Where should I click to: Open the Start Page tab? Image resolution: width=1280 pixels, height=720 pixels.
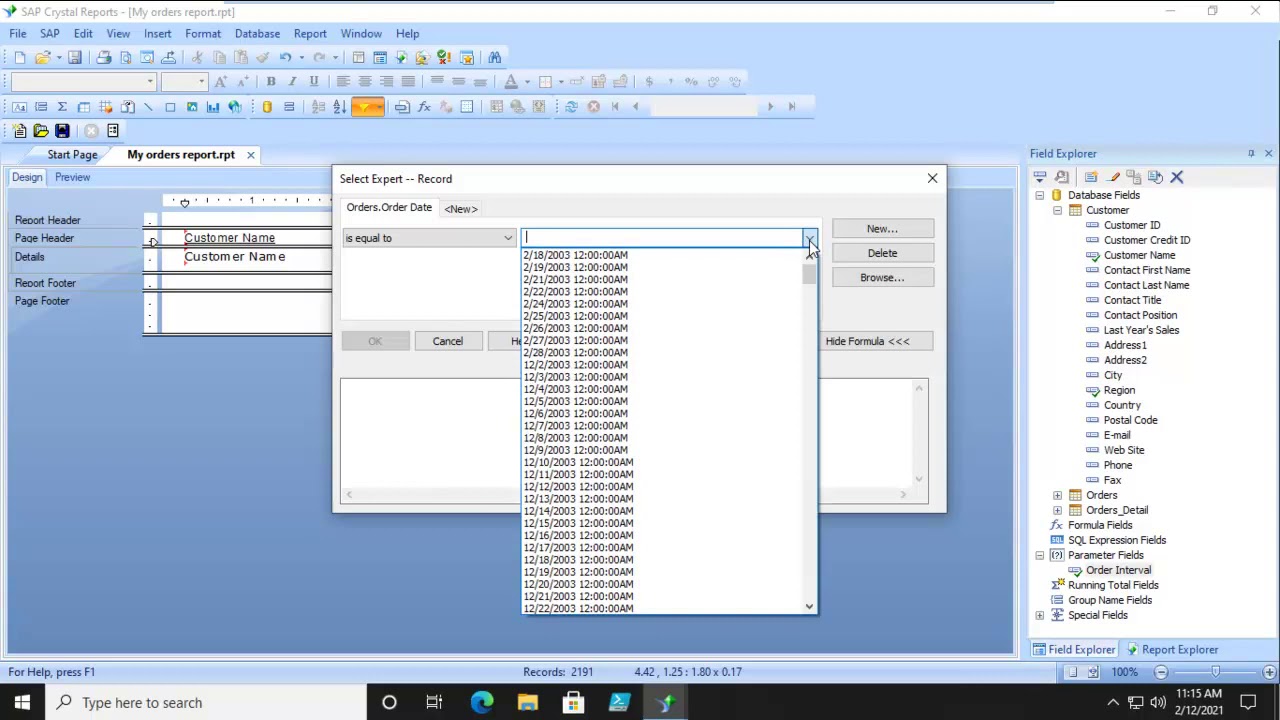point(72,155)
